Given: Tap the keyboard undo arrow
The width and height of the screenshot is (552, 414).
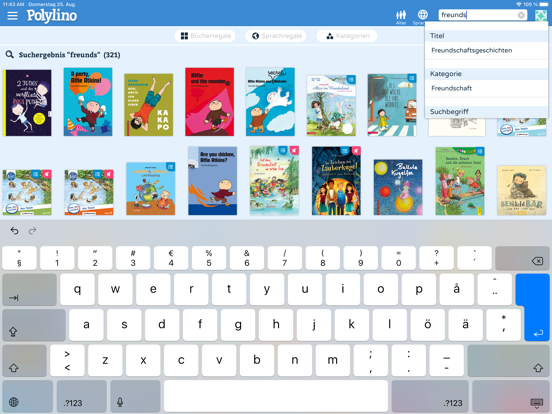Looking at the screenshot, I should click(14, 231).
